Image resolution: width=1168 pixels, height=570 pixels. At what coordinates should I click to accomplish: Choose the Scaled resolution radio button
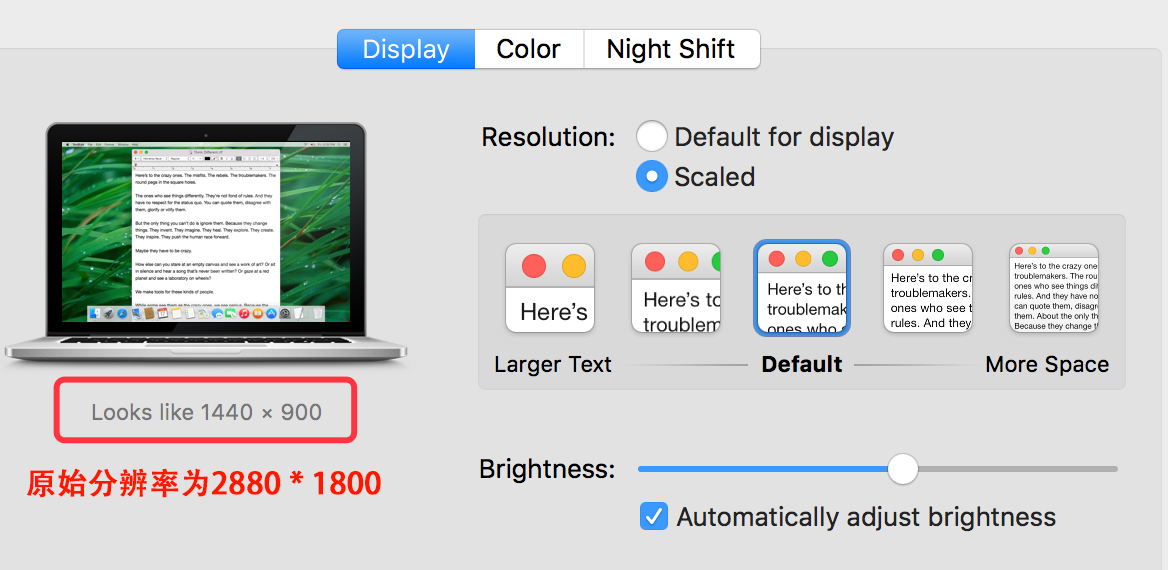tap(652, 177)
